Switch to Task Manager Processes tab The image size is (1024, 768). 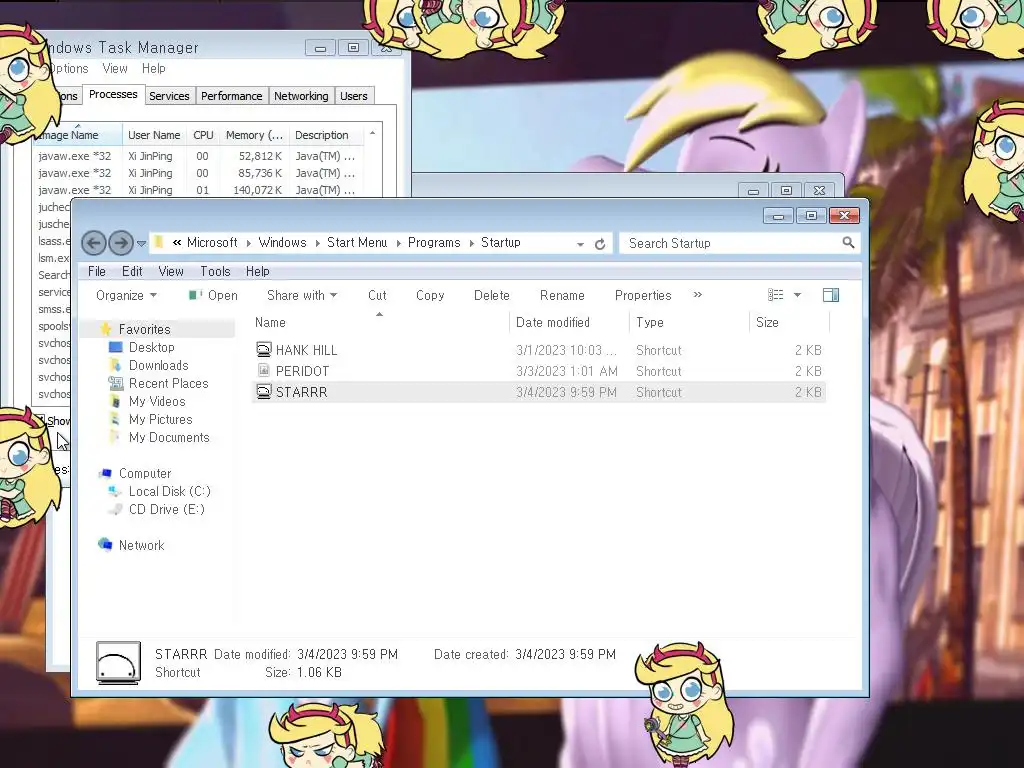coord(113,94)
